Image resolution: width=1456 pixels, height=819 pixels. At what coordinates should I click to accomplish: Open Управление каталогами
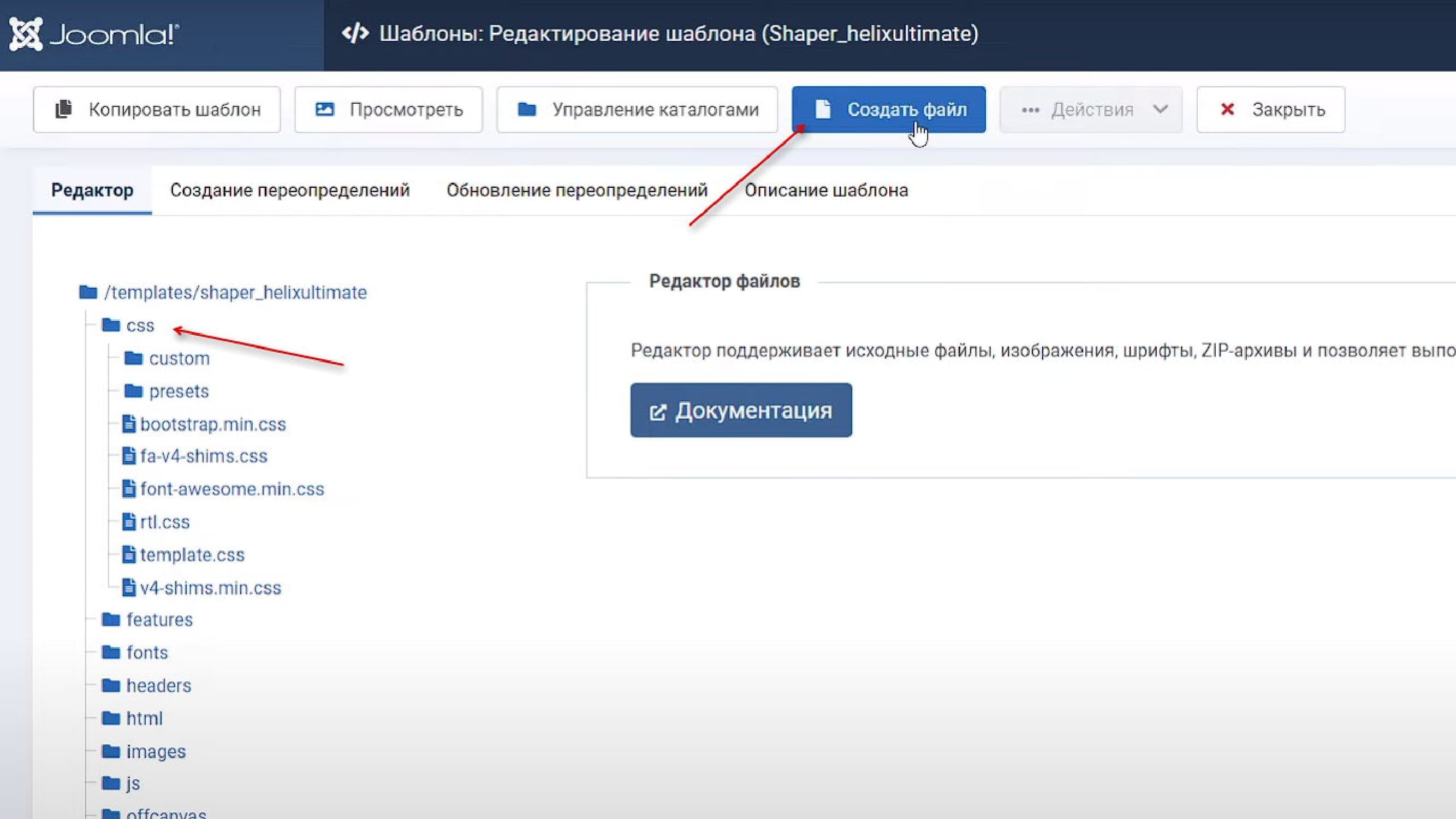click(637, 110)
